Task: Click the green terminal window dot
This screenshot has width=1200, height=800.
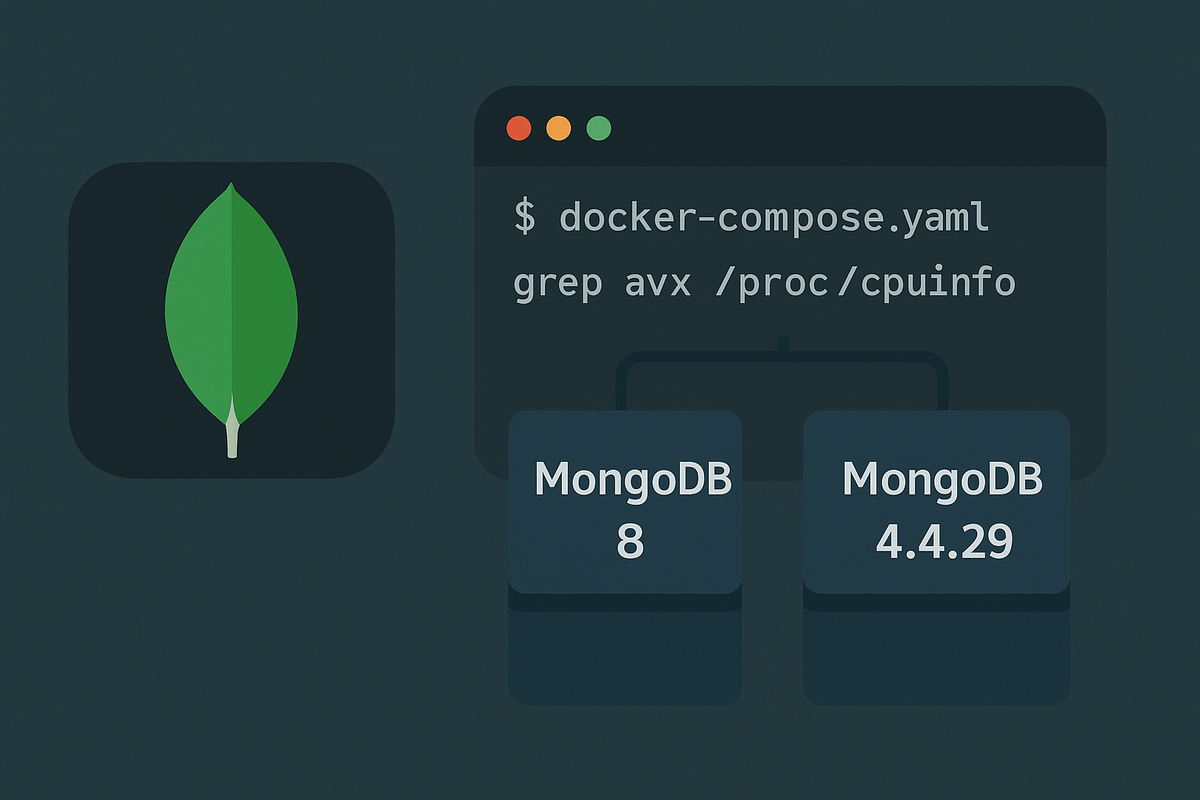Action: tap(599, 128)
